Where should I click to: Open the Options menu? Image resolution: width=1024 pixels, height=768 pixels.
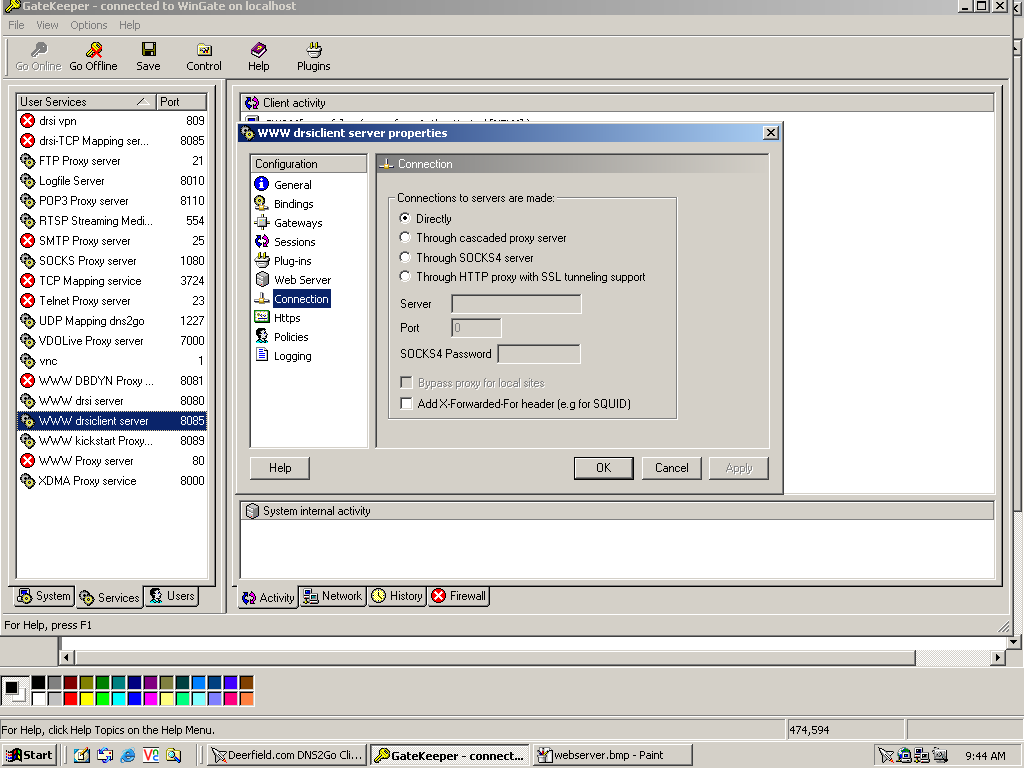click(89, 25)
